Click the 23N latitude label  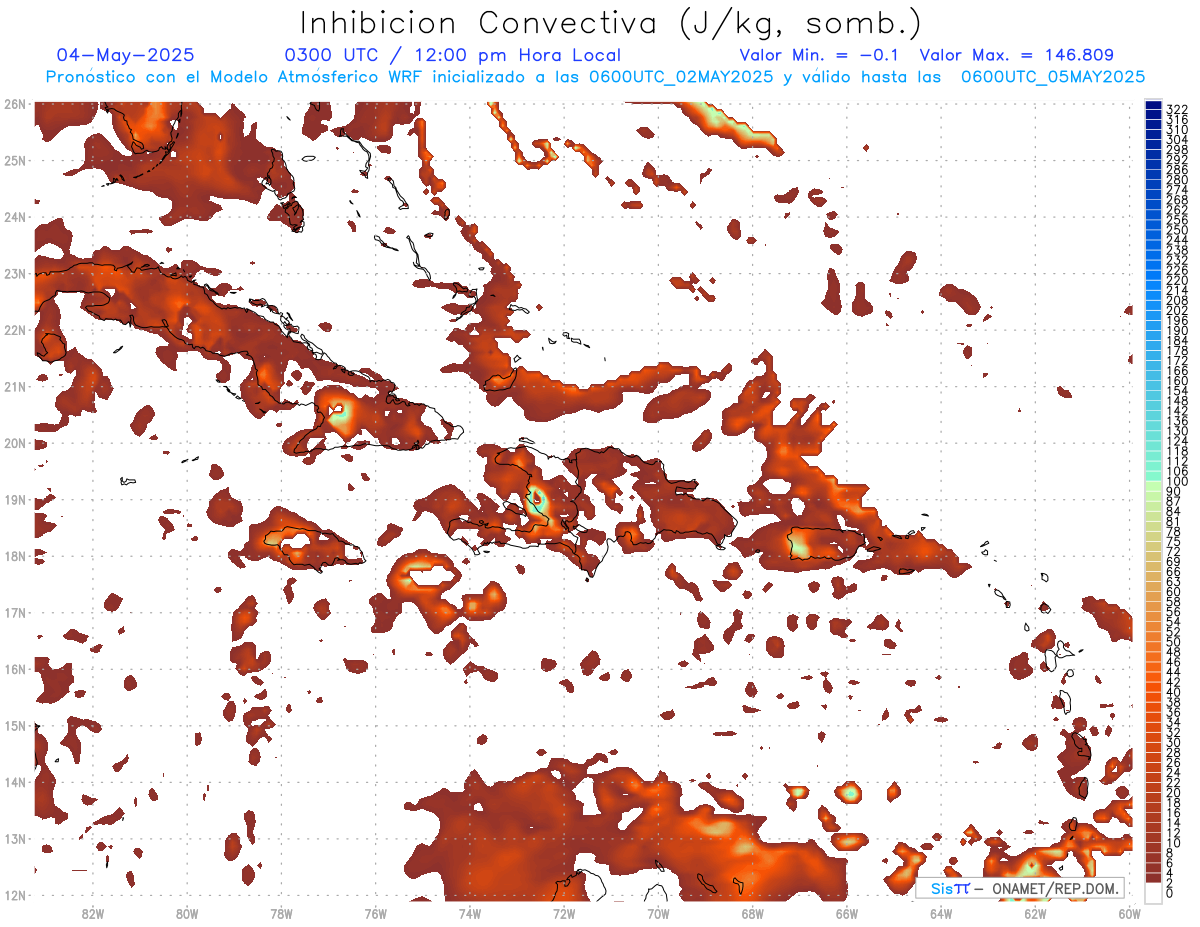[14, 273]
